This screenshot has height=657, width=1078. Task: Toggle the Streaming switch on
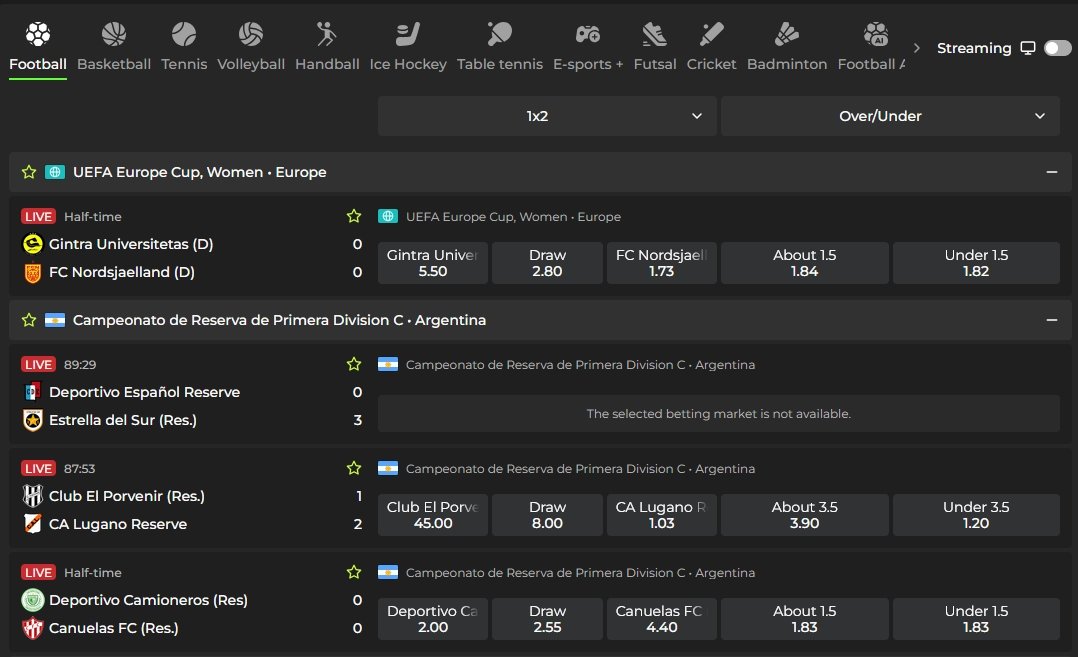click(x=1056, y=48)
